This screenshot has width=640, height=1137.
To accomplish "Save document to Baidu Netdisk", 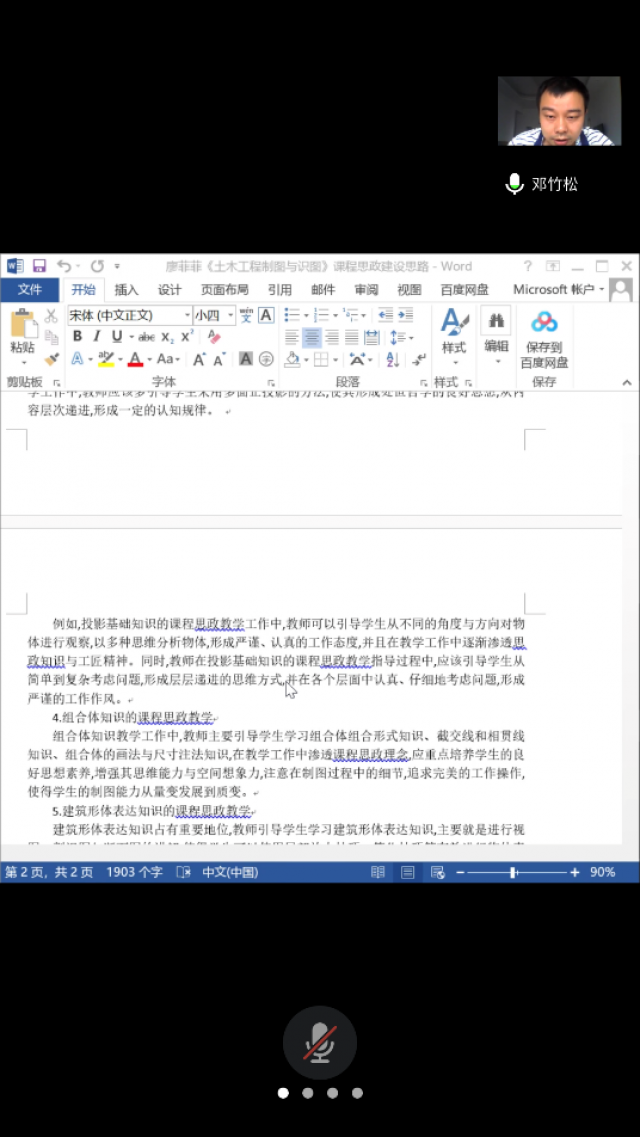I will coord(544,341).
